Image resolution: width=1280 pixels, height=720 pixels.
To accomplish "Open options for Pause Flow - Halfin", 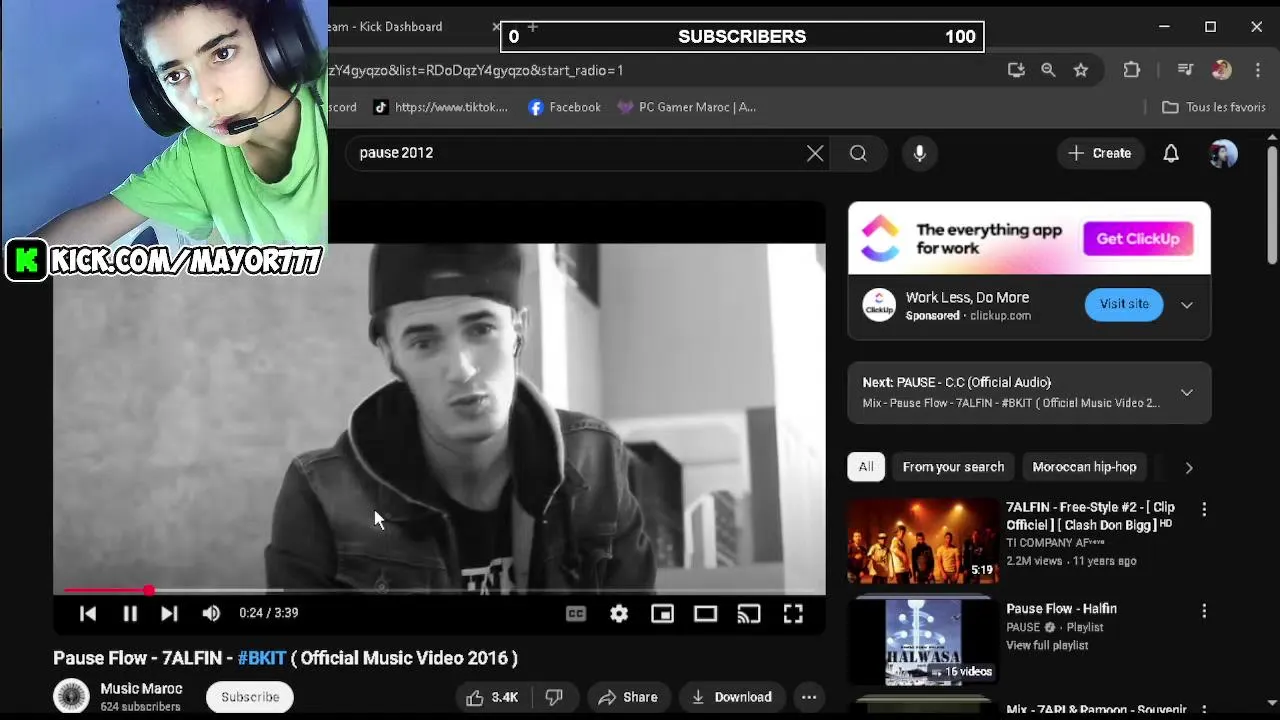I will pos(1204,610).
